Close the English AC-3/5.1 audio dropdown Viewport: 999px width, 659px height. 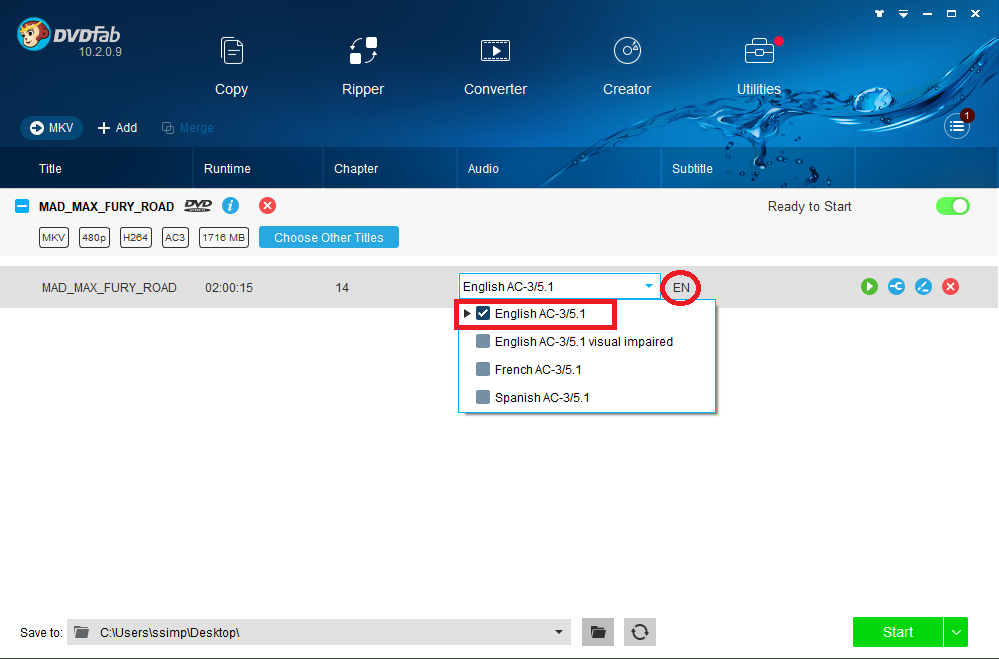pyautogui.click(x=649, y=286)
